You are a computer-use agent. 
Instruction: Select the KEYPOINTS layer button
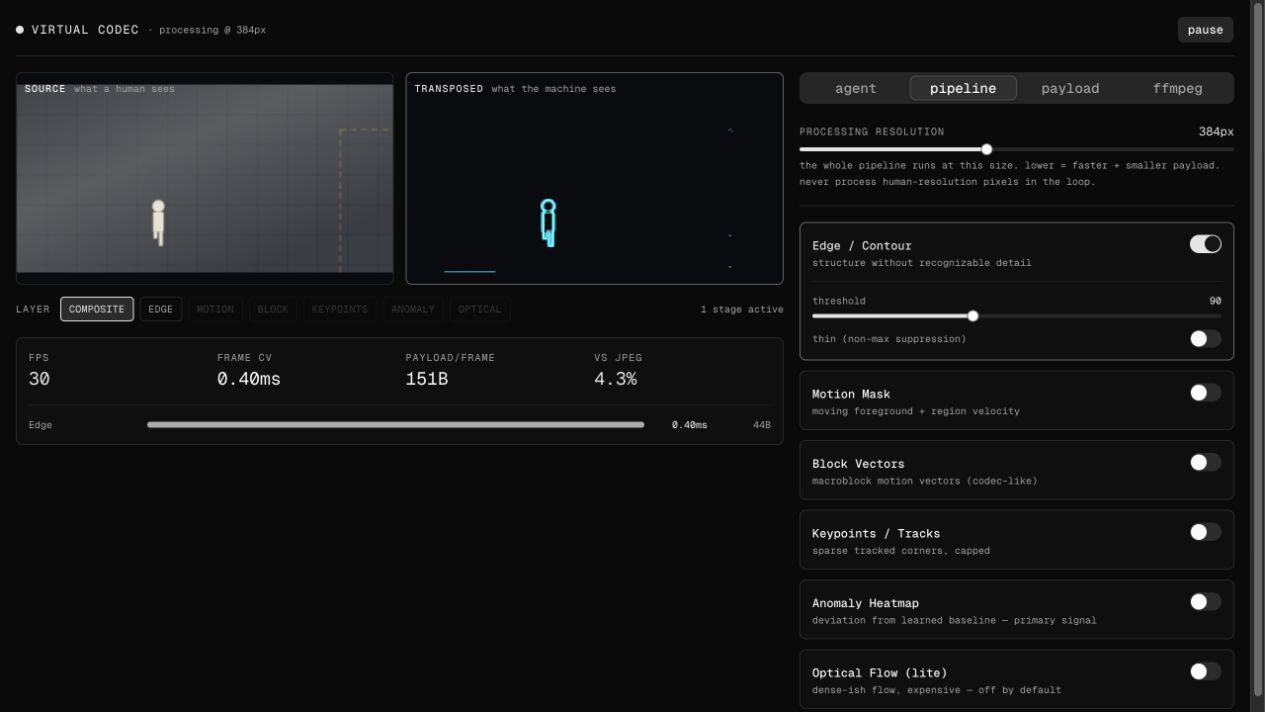340,309
